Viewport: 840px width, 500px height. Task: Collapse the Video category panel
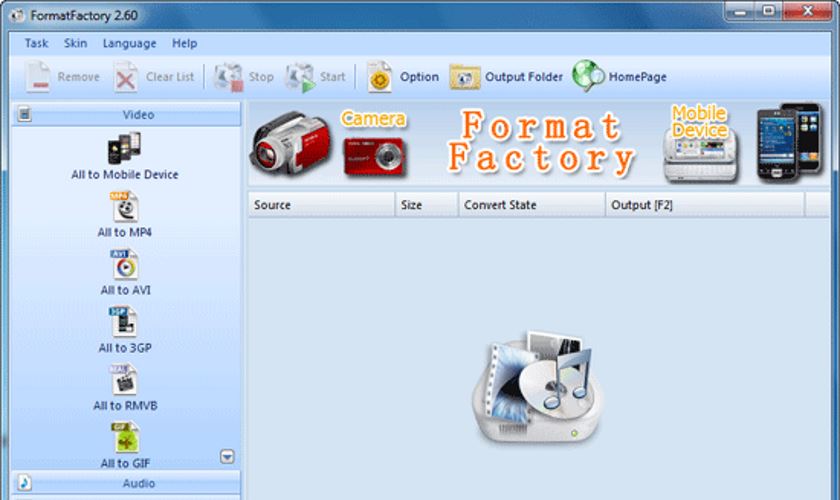tap(124, 114)
